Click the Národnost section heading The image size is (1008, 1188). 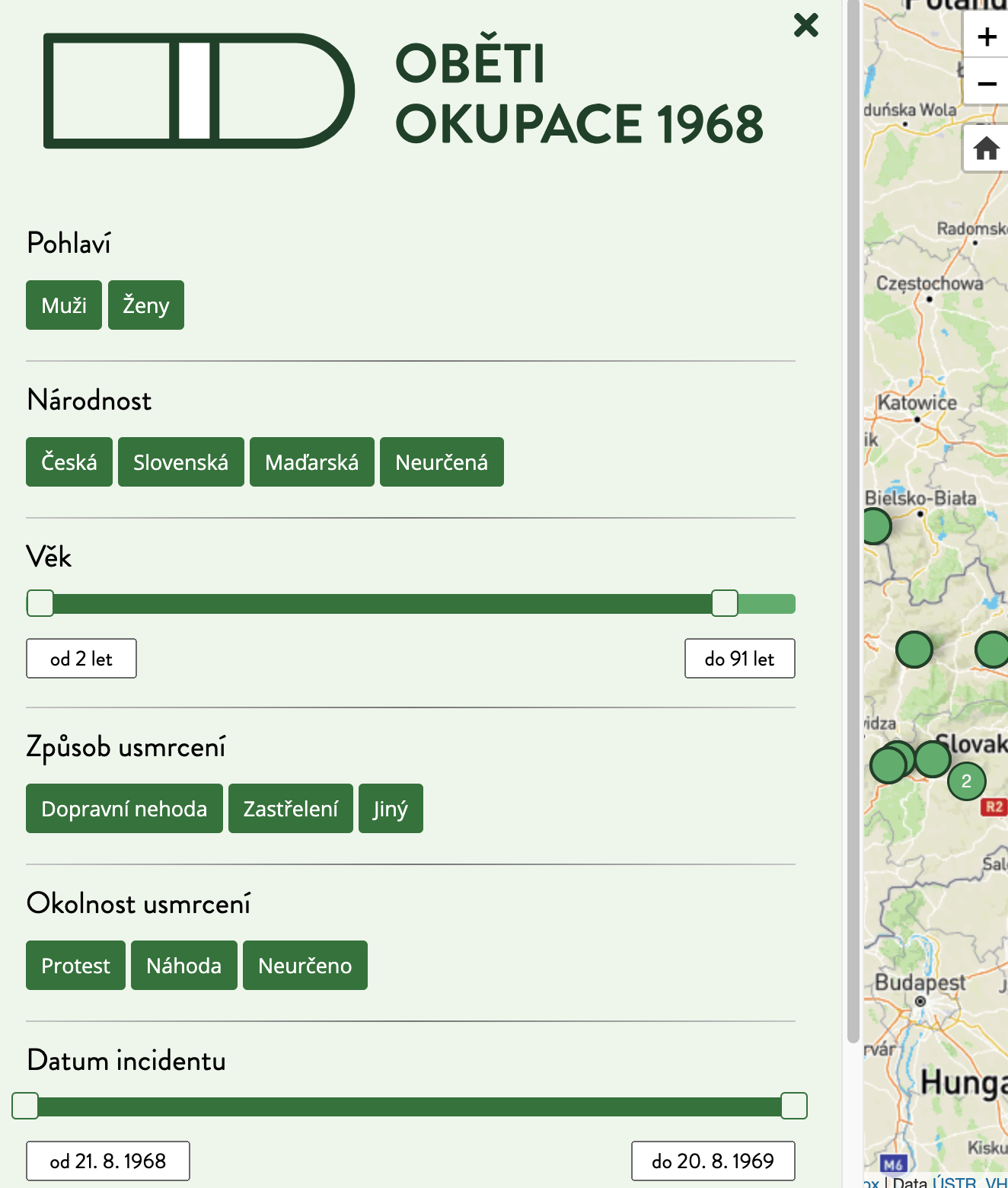89,401
